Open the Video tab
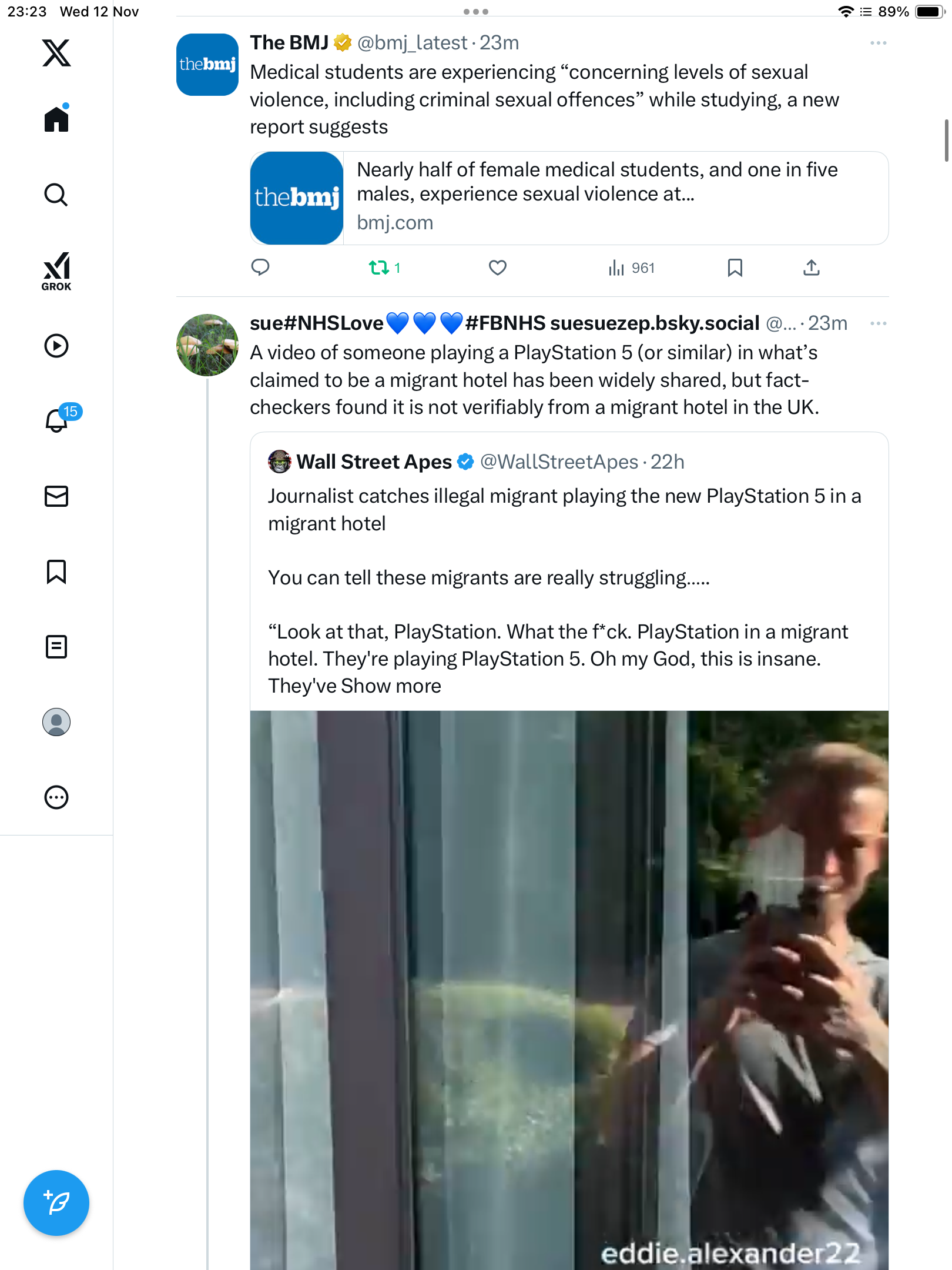Image resolution: width=952 pixels, height=1270 pixels. point(56,346)
